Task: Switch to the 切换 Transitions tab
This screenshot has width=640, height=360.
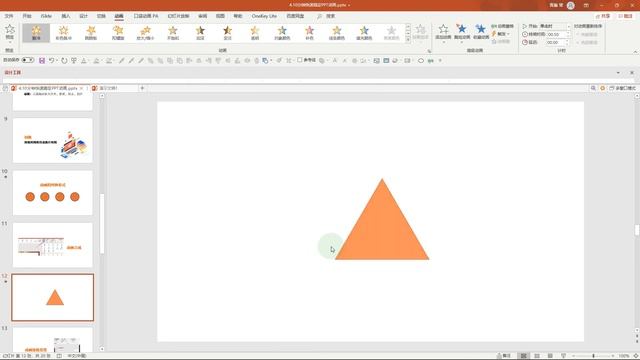Action: point(101,16)
